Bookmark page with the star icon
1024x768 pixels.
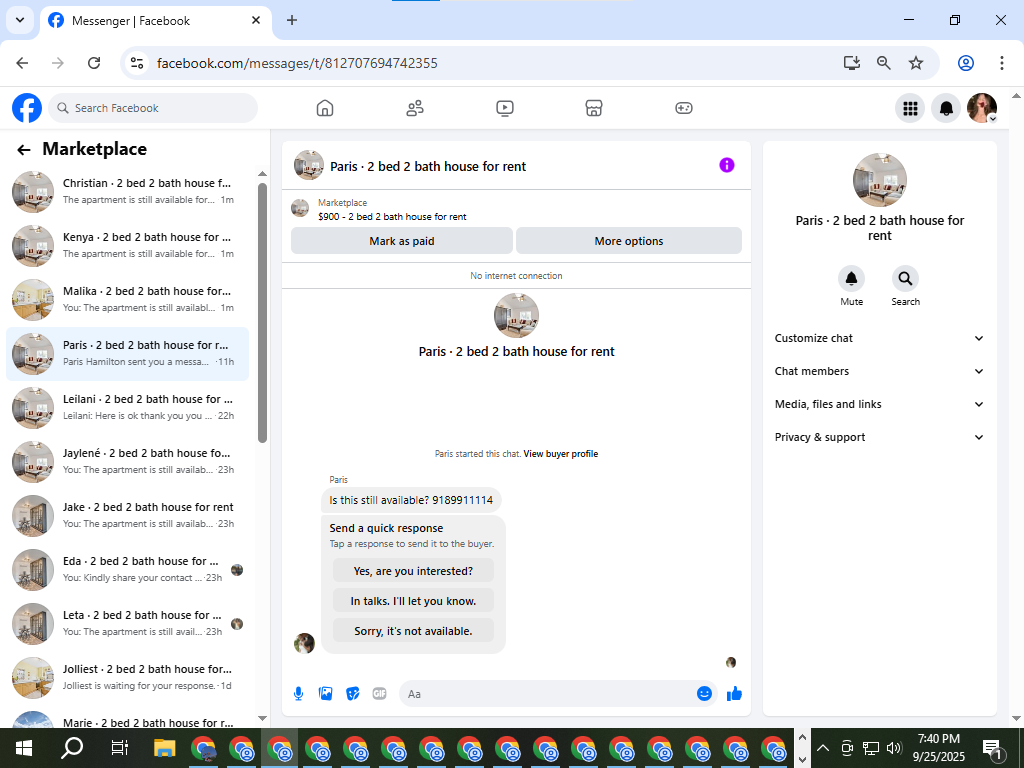[916, 63]
